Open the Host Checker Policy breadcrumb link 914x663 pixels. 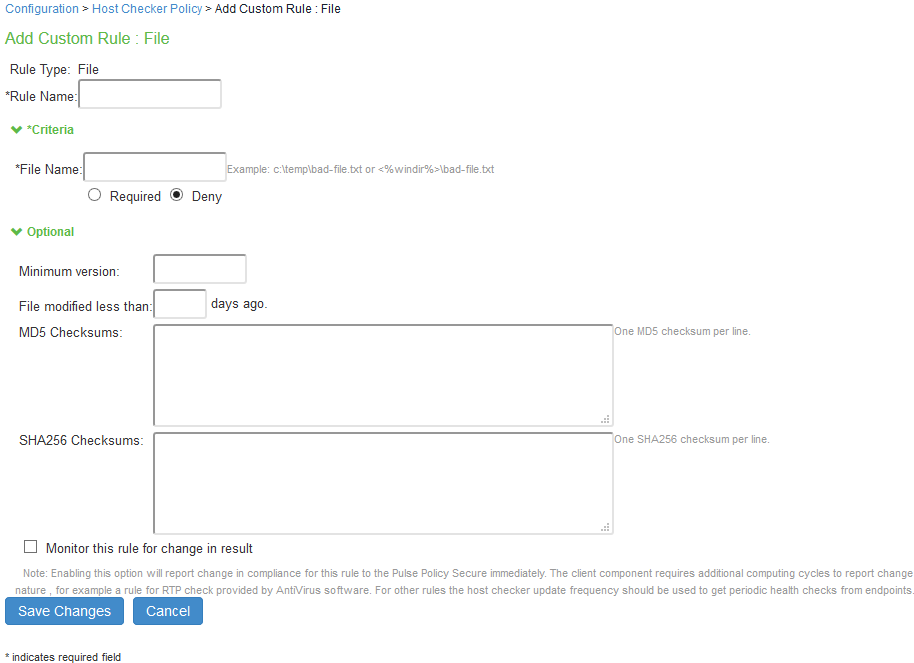(147, 9)
